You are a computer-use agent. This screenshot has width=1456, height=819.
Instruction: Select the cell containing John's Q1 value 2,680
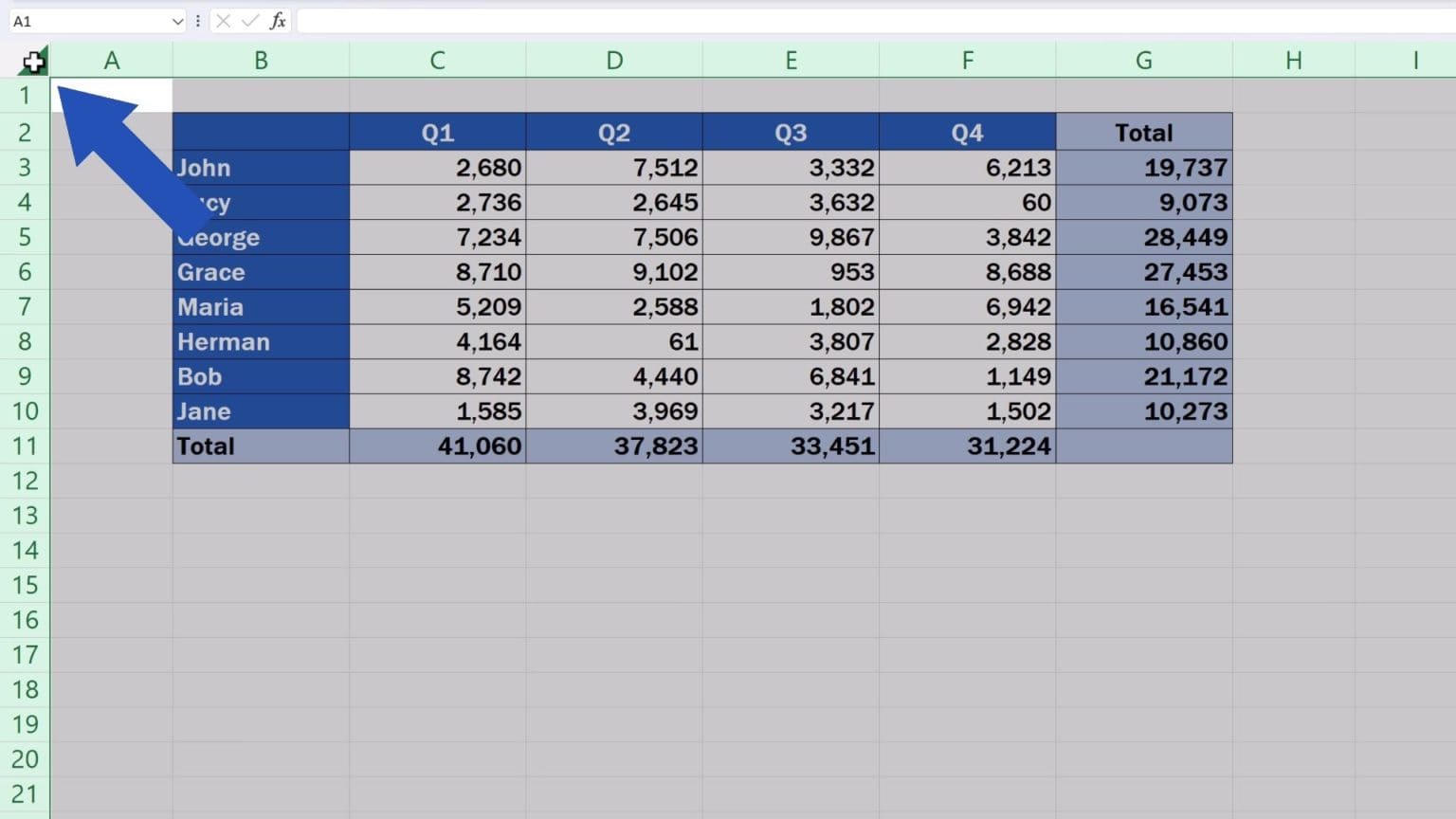[437, 167]
